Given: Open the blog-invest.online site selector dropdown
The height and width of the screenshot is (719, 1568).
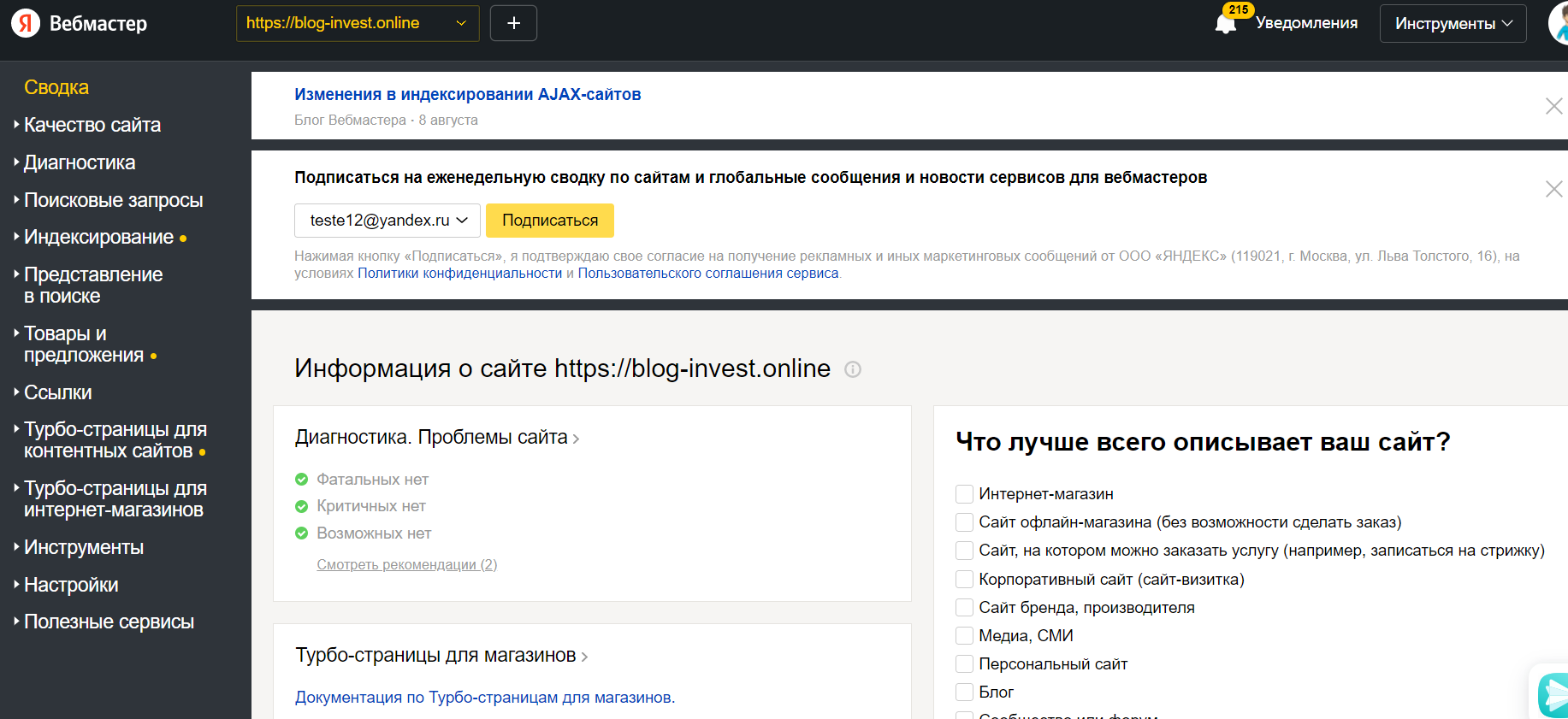Looking at the screenshot, I should tap(357, 23).
